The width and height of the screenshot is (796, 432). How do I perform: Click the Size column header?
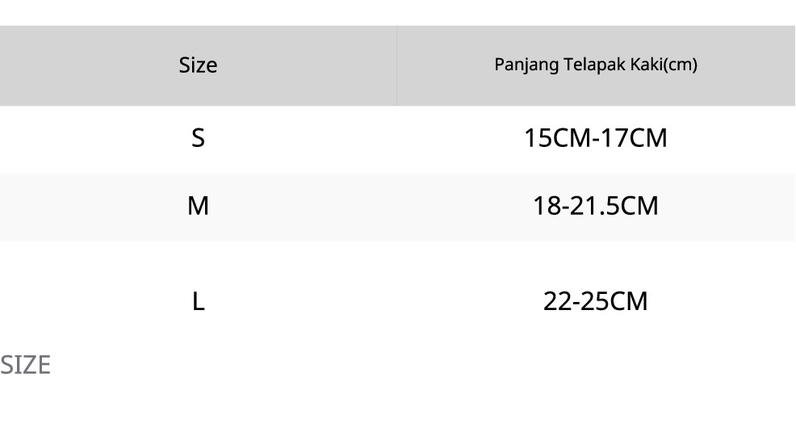pos(198,65)
